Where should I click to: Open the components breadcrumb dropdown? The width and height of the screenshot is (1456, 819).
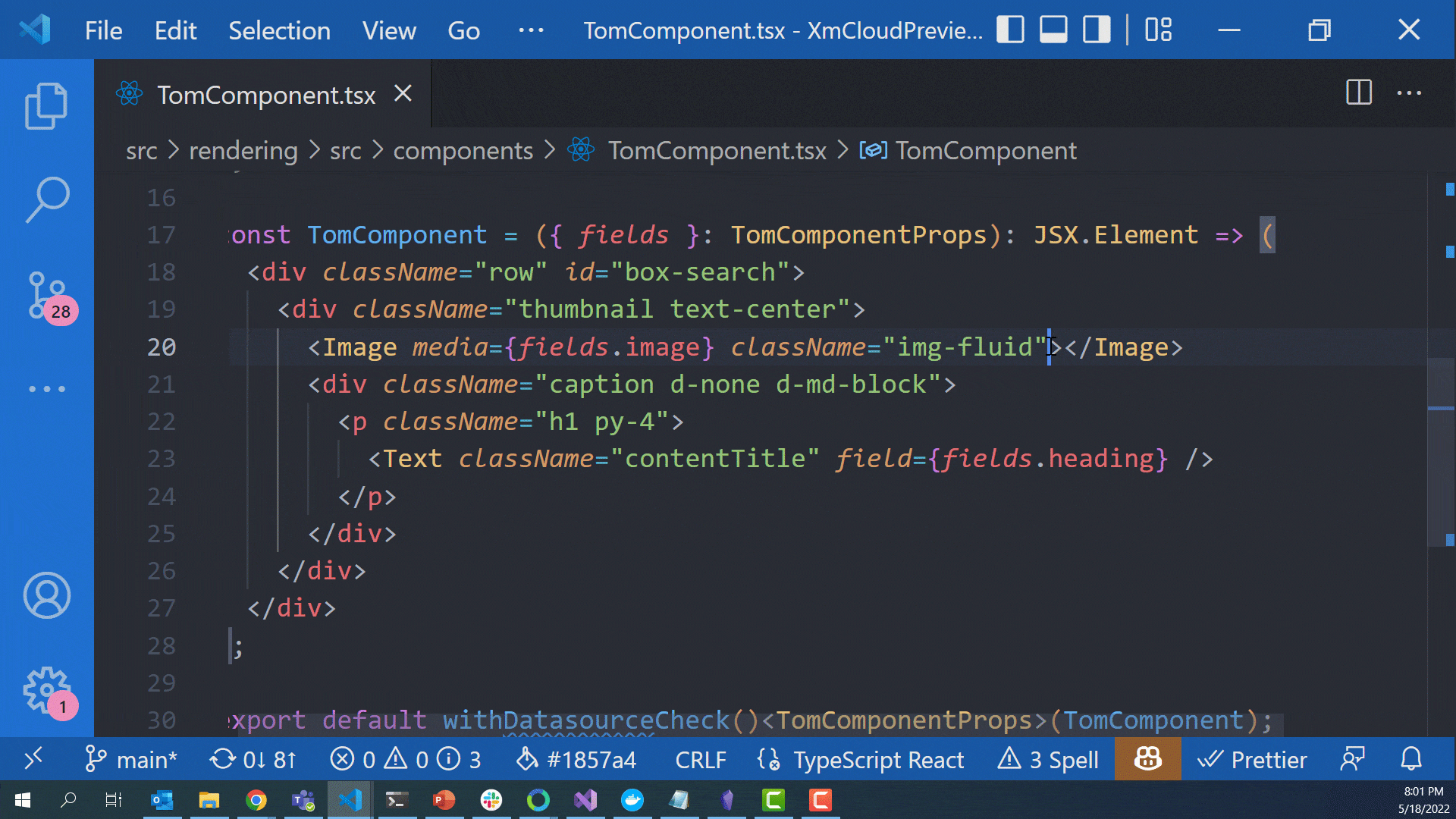click(x=463, y=150)
